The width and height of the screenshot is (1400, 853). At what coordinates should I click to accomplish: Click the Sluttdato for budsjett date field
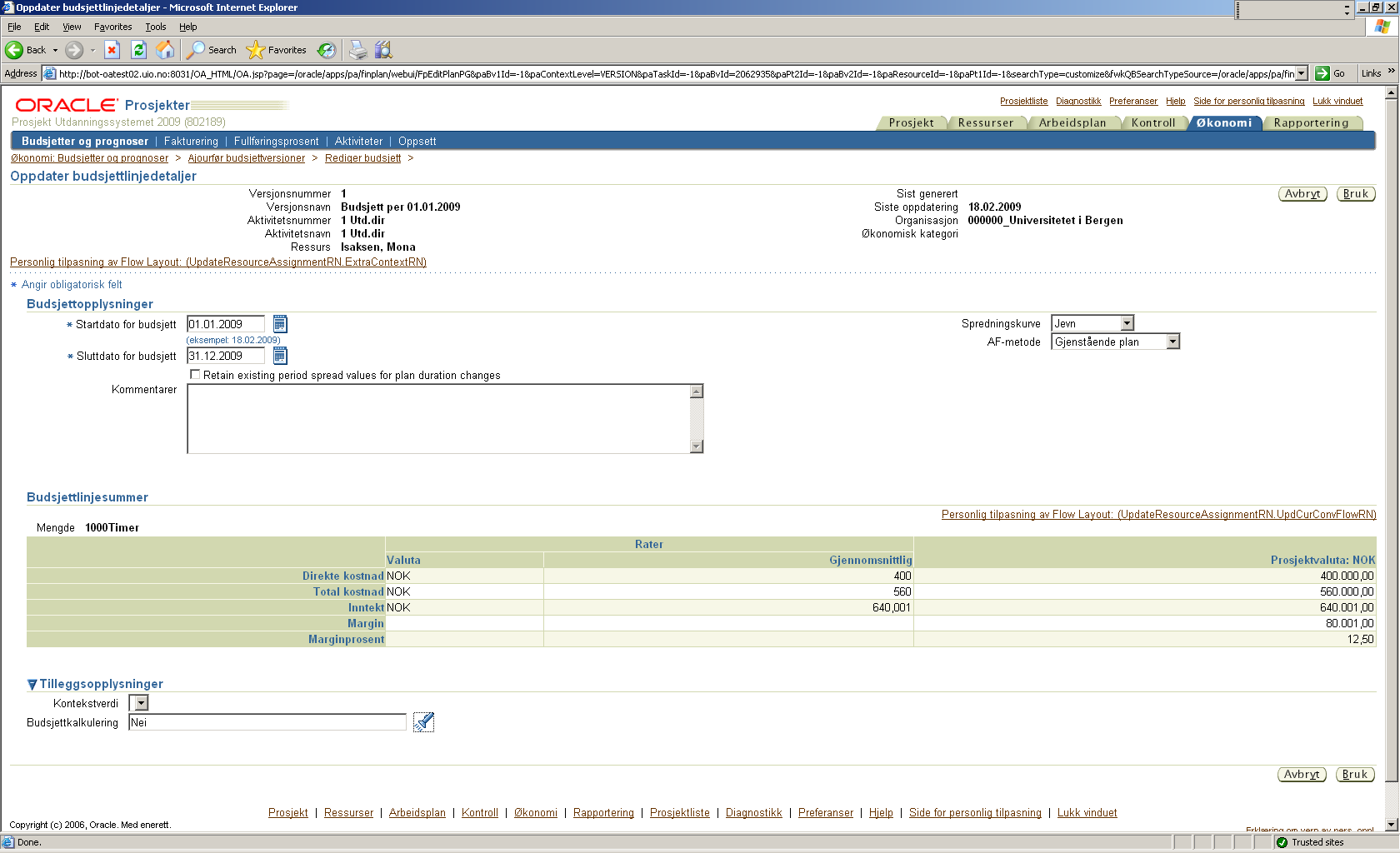point(226,356)
